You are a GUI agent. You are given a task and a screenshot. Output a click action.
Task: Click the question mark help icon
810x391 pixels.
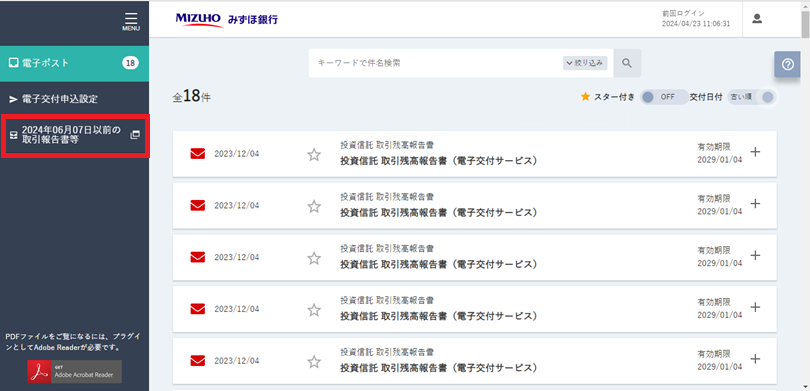[x=787, y=65]
